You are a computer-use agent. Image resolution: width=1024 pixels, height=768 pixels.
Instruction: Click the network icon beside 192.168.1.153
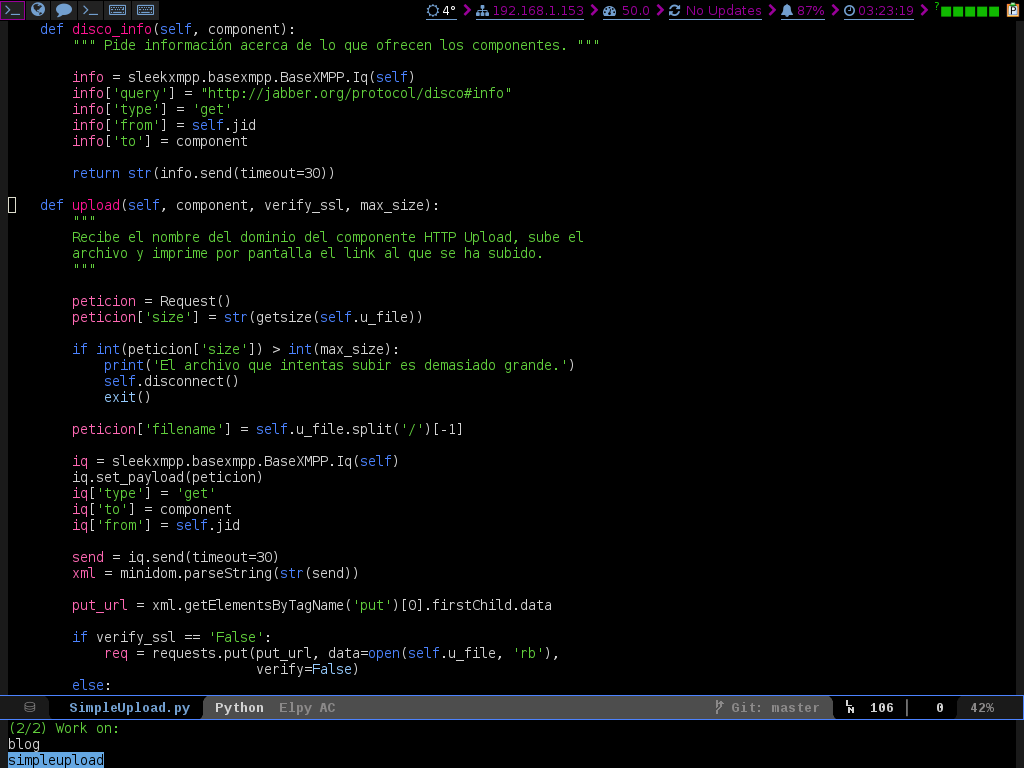(x=482, y=10)
